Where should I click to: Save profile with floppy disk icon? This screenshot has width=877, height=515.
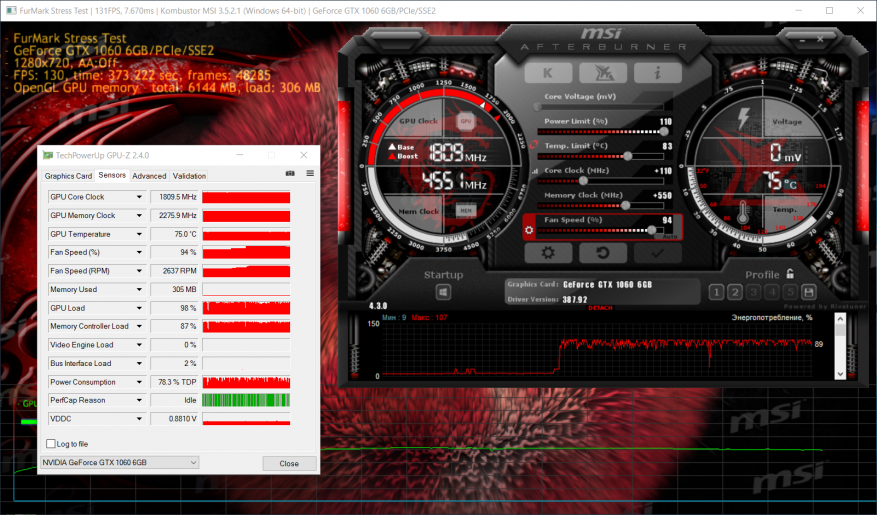(x=809, y=292)
